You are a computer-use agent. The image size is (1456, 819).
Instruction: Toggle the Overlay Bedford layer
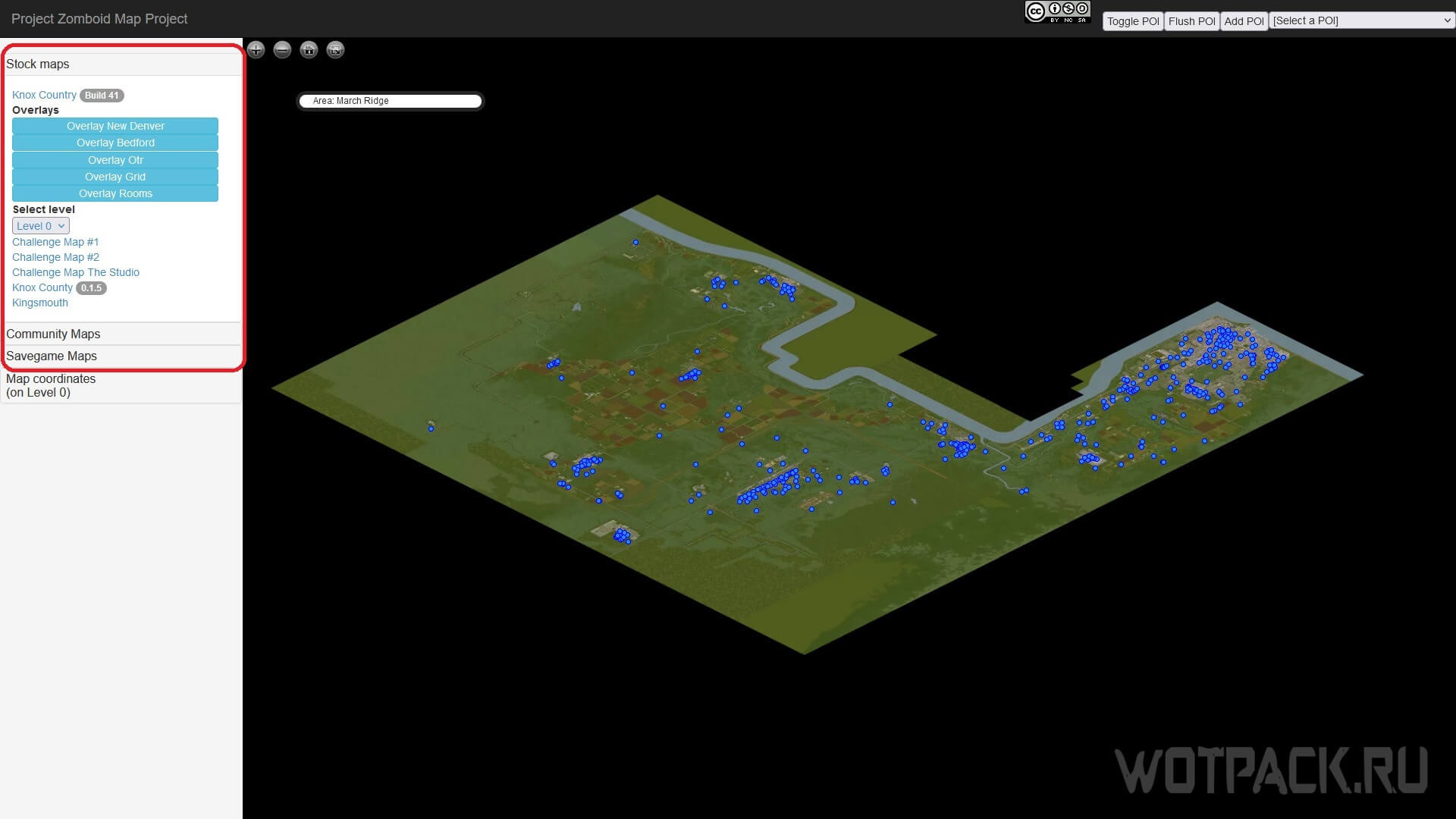(114, 142)
